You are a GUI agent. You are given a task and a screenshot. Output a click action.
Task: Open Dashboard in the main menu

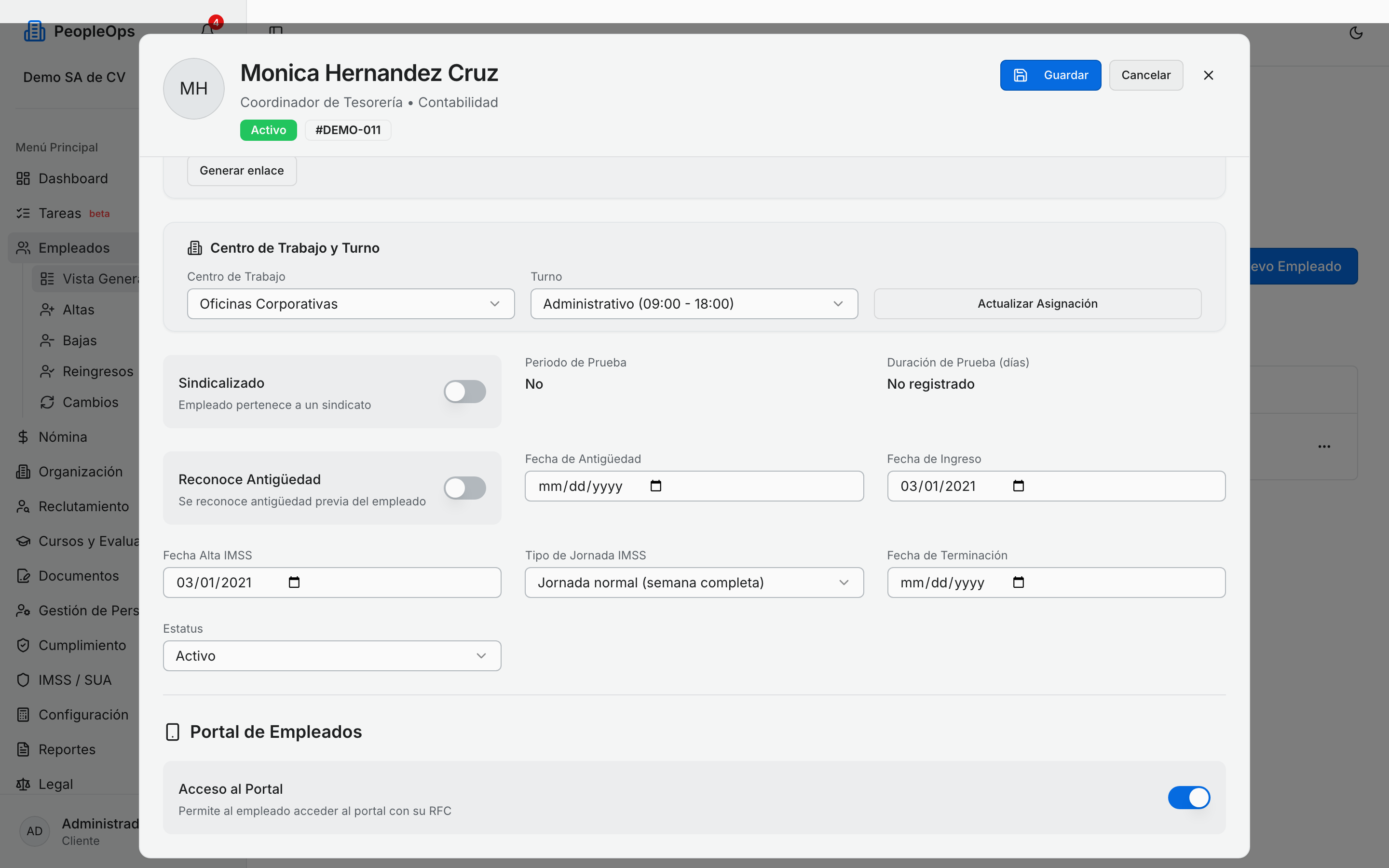pyautogui.click(x=73, y=178)
